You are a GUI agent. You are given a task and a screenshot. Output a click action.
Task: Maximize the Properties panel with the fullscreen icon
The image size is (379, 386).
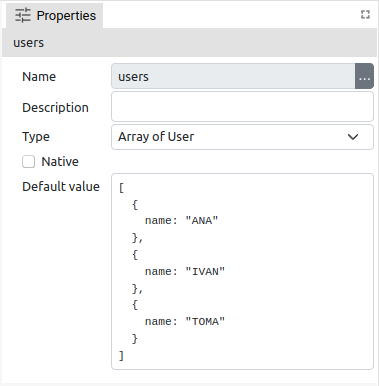[365, 15]
